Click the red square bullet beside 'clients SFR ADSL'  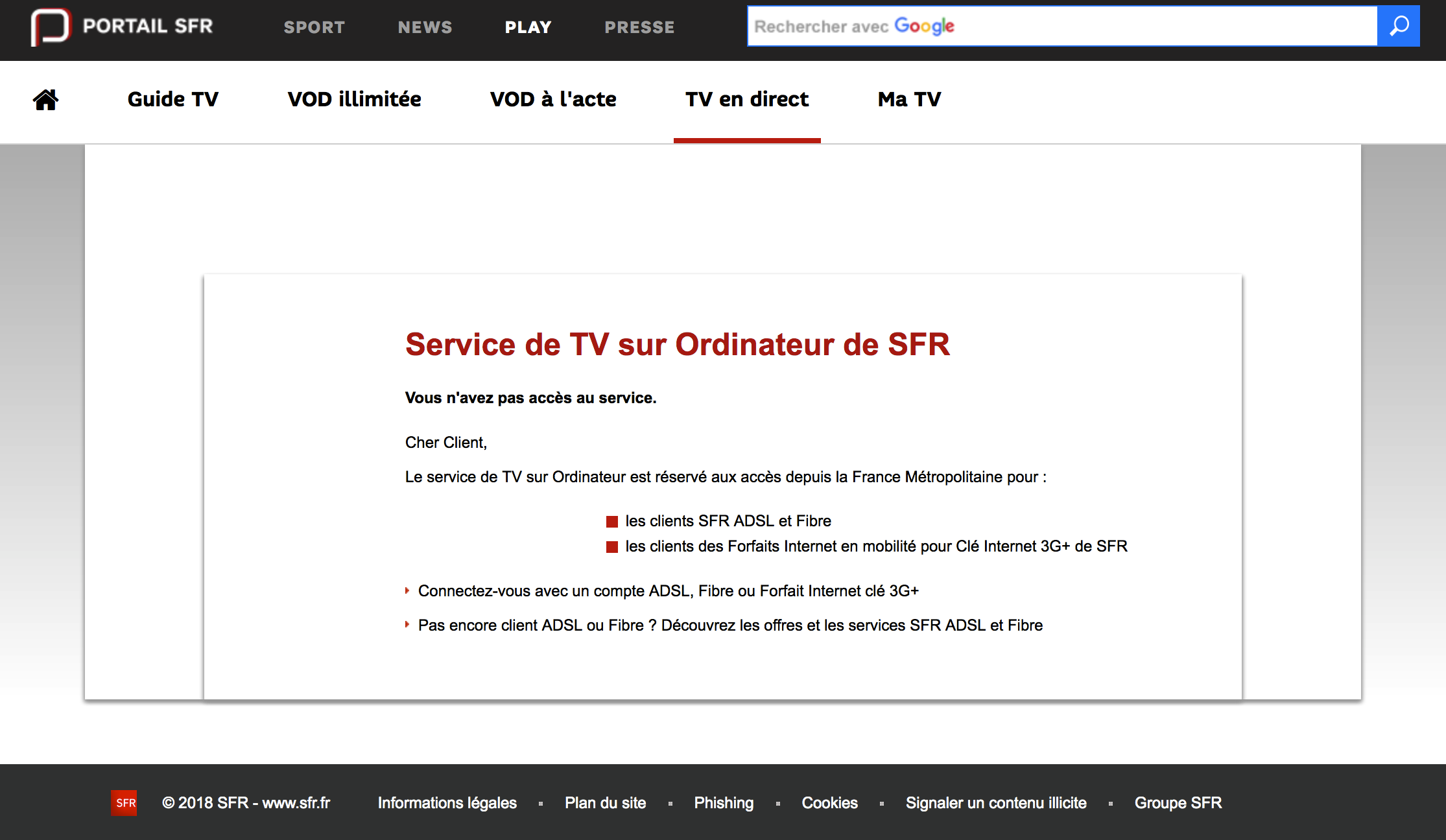tap(611, 520)
